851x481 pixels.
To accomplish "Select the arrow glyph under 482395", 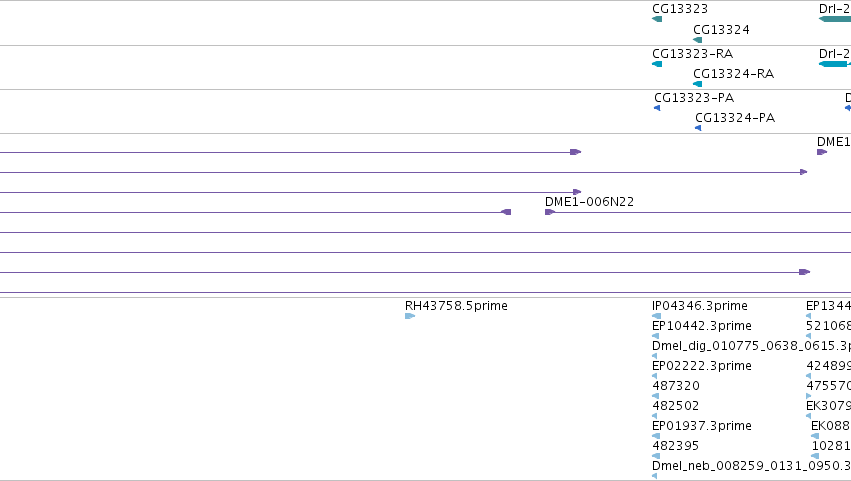I will (656, 456).
